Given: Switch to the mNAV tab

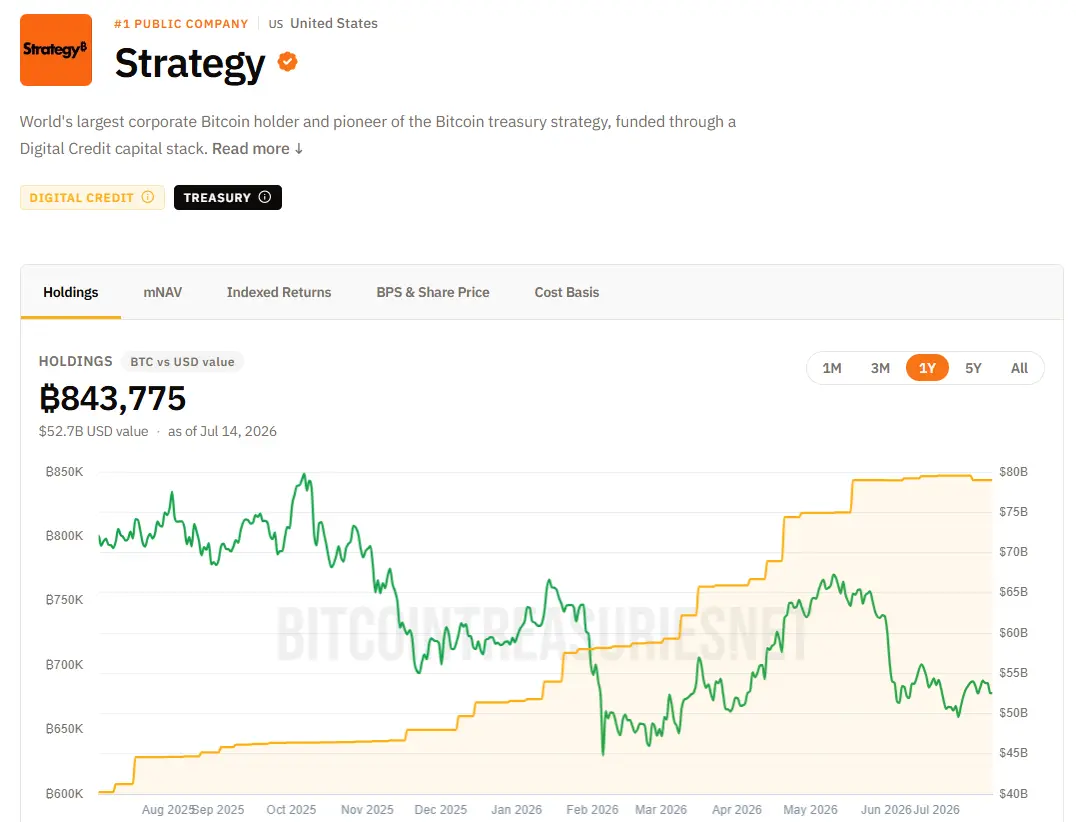Looking at the screenshot, I should (163, 292).
